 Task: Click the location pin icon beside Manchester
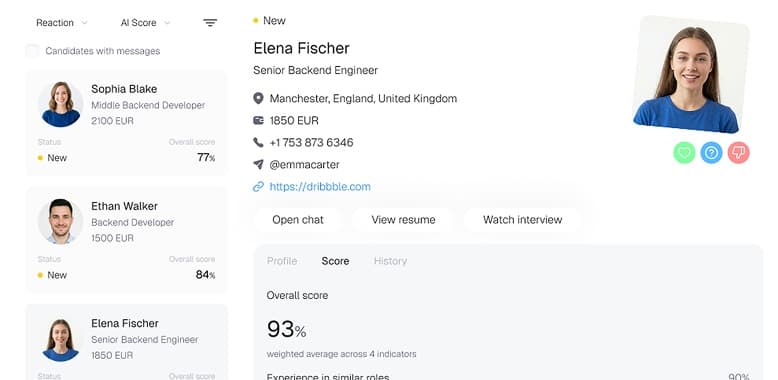[x=258, y=98]
